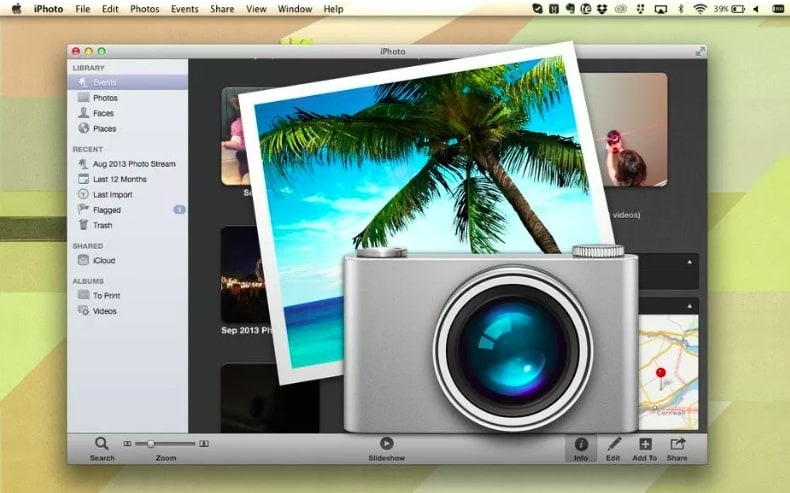Collapse the upper Info pane section triangle
The width and height of the screenshot is (790, 493).
(689, 262)
